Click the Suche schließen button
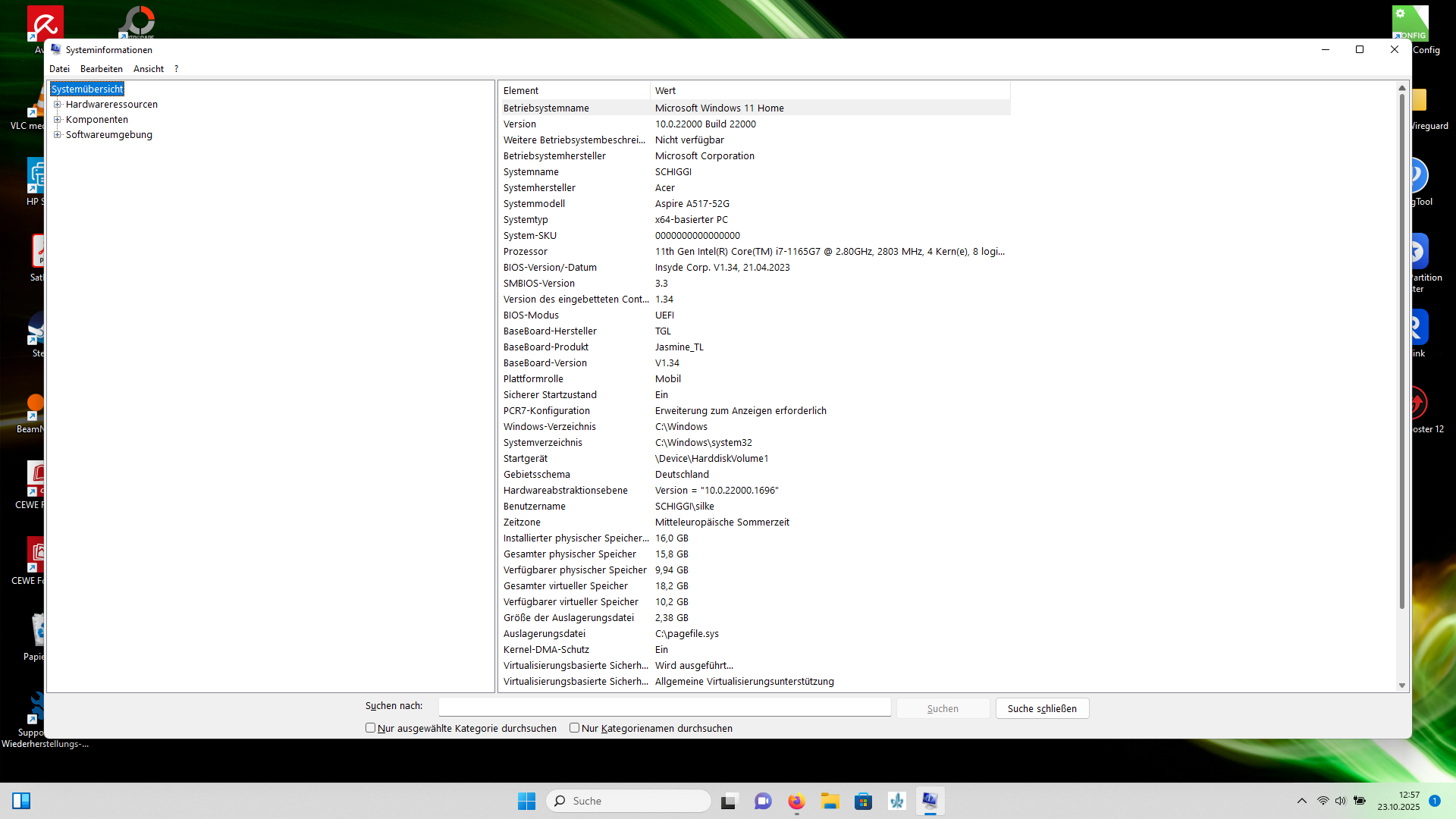Image resolution: width=1456 pixels, height=819 pixels. point(1042,708)
